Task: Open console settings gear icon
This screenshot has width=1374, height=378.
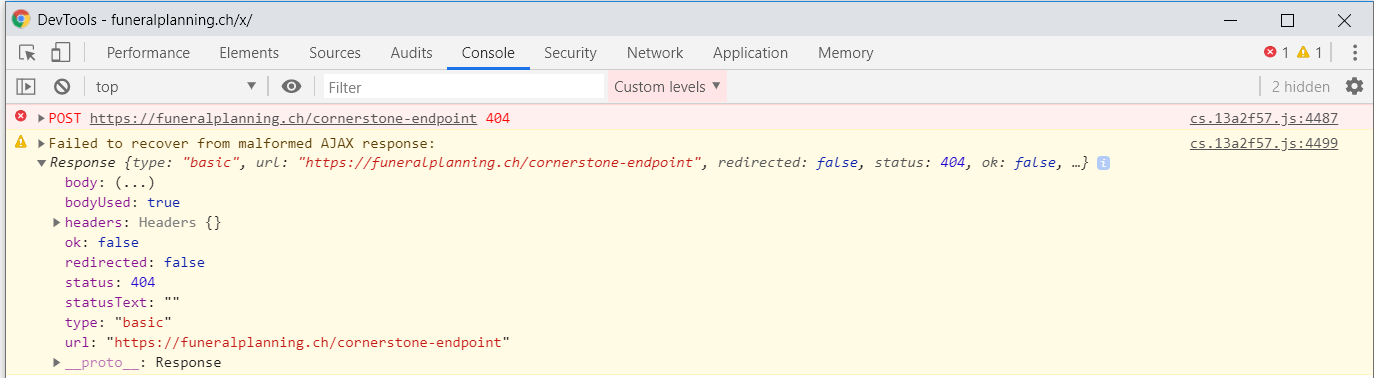Action: [x=1354, y=87]
